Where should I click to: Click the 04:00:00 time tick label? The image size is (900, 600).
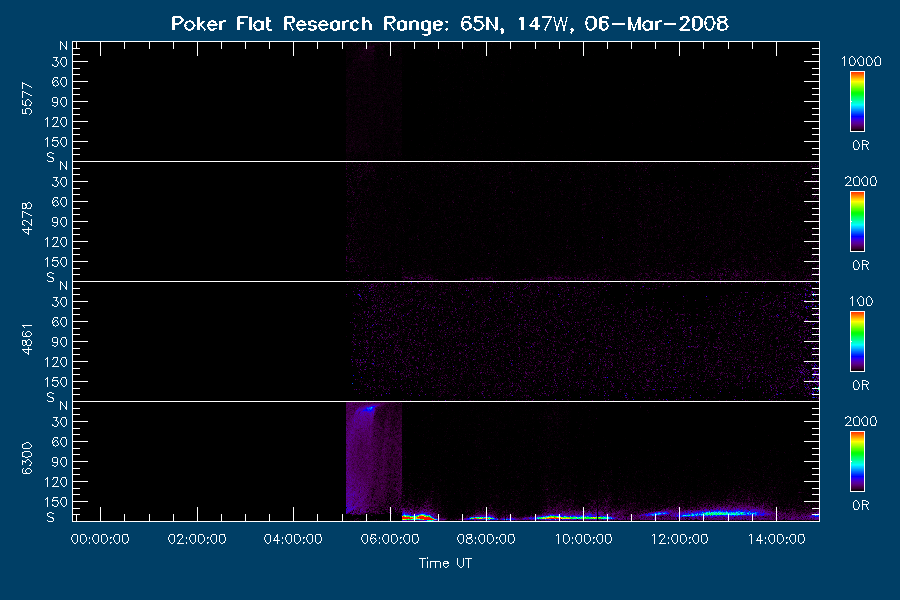(x=293, y=539)
